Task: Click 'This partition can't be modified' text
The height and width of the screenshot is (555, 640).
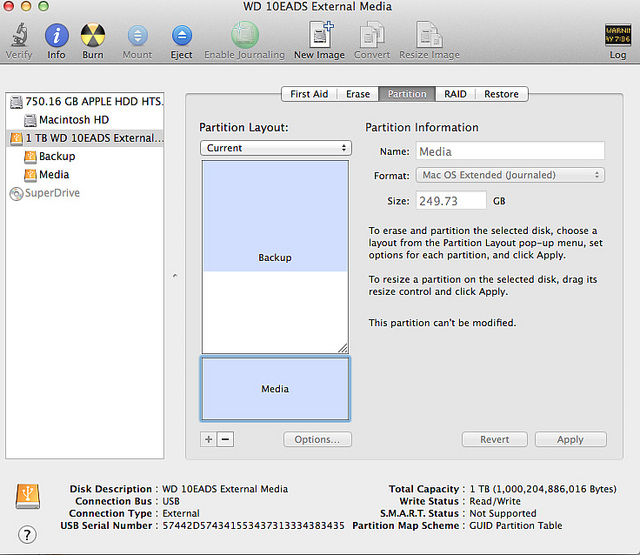Action: tap(442, 323)
